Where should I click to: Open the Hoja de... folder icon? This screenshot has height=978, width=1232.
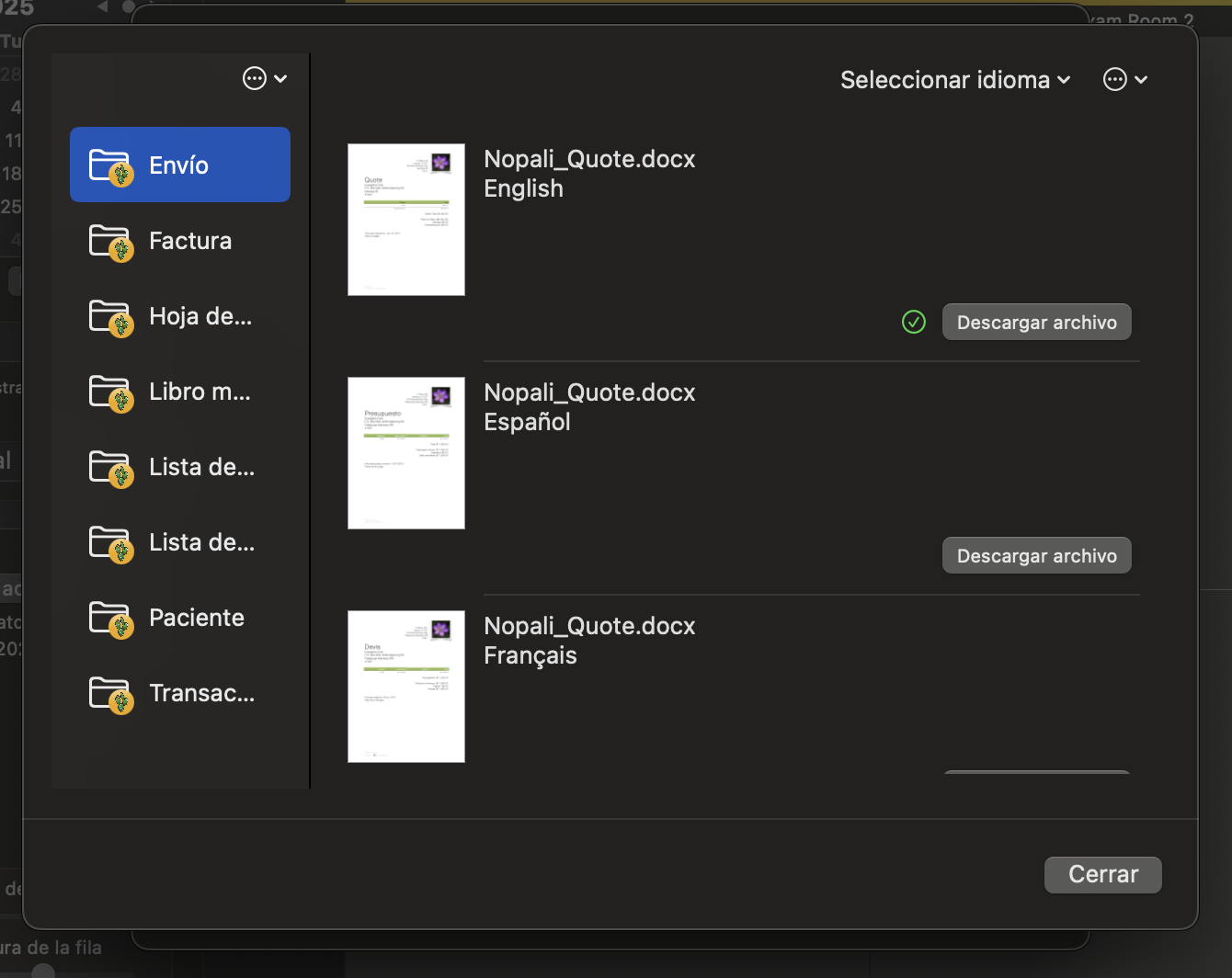[x=111, y=317]
